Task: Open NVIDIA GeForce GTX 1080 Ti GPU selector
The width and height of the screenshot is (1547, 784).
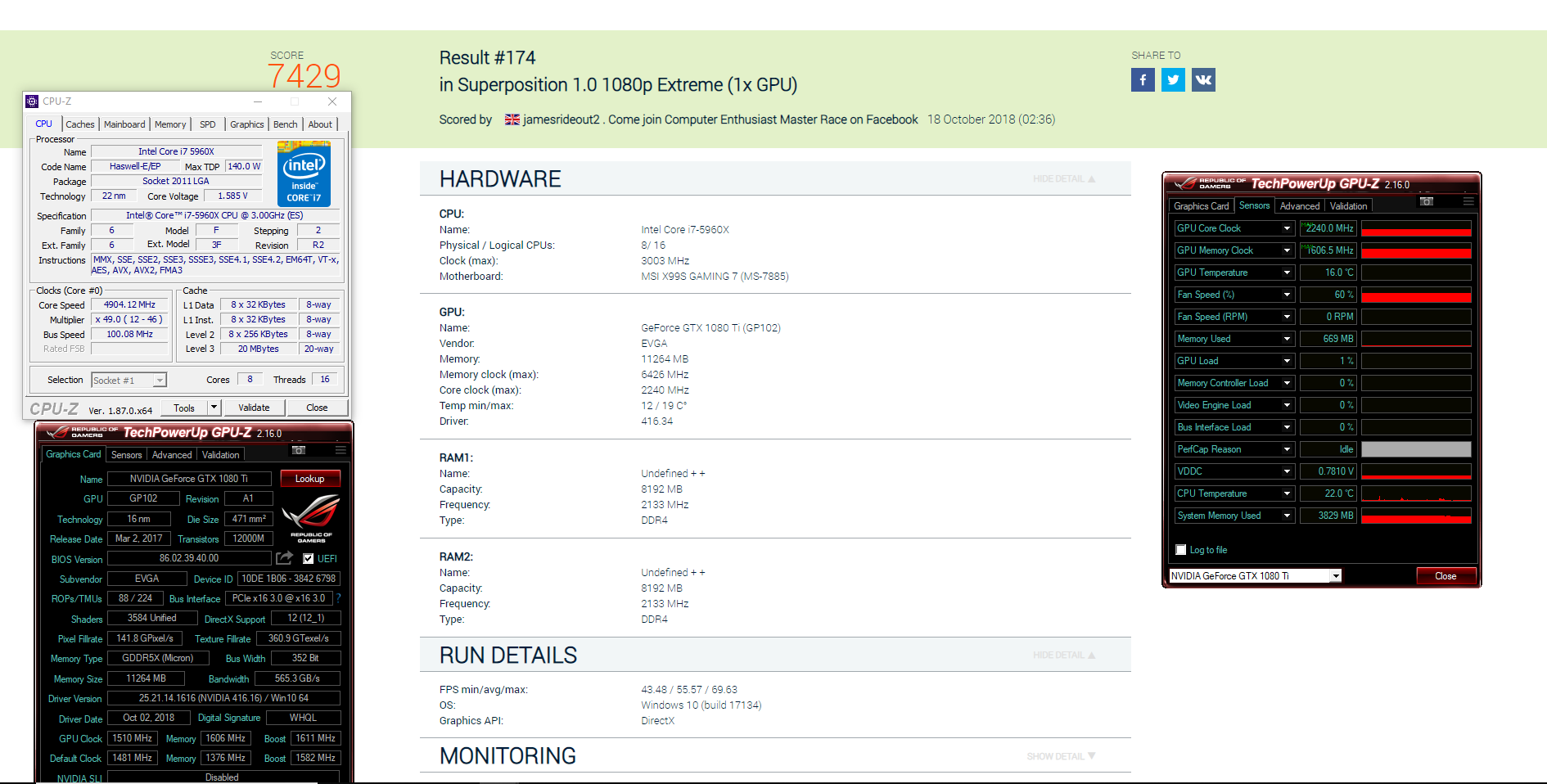Action: pyautogui.click(x=1256, y=576)
